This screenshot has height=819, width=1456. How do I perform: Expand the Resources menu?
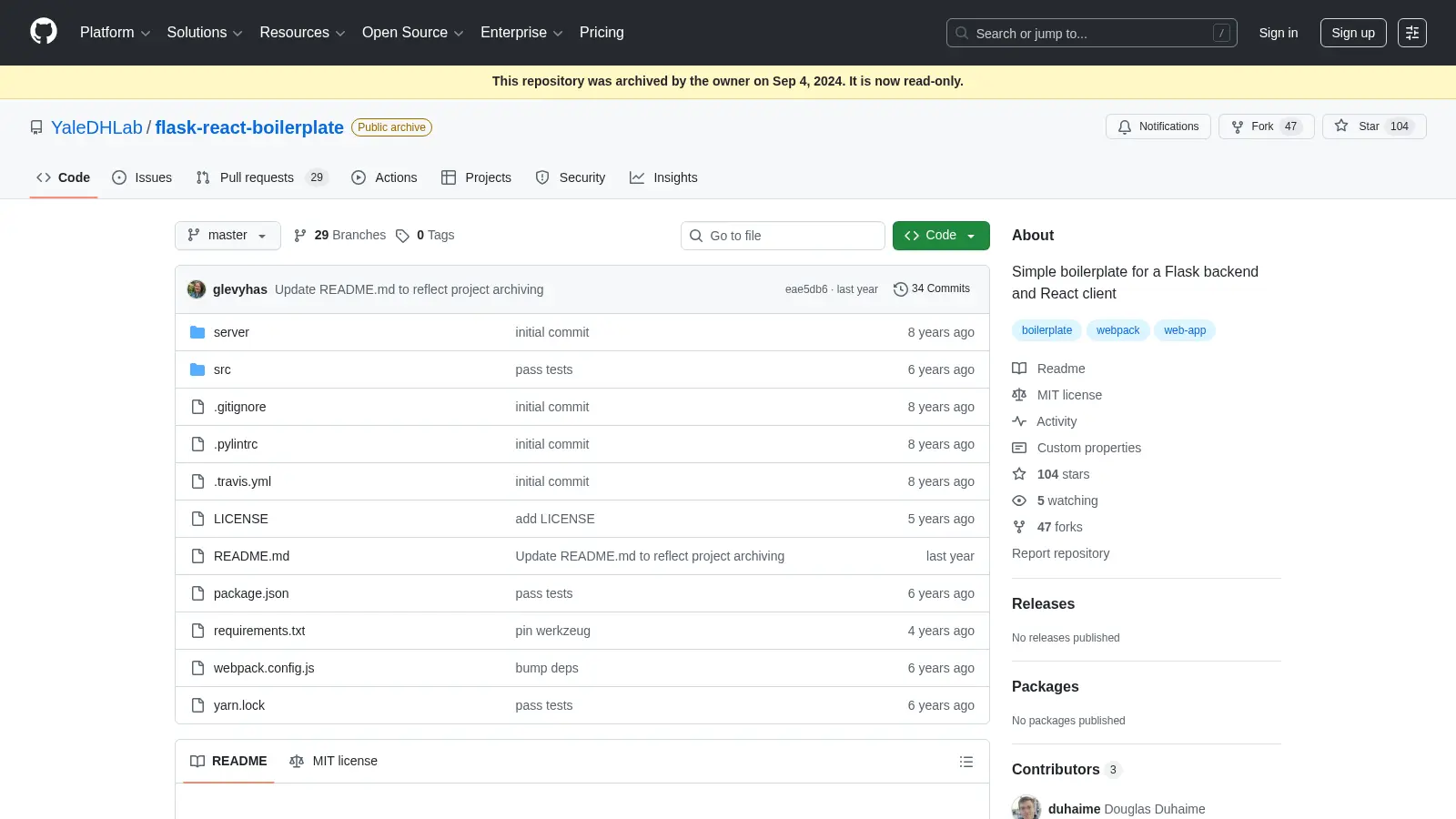point(302,33)
